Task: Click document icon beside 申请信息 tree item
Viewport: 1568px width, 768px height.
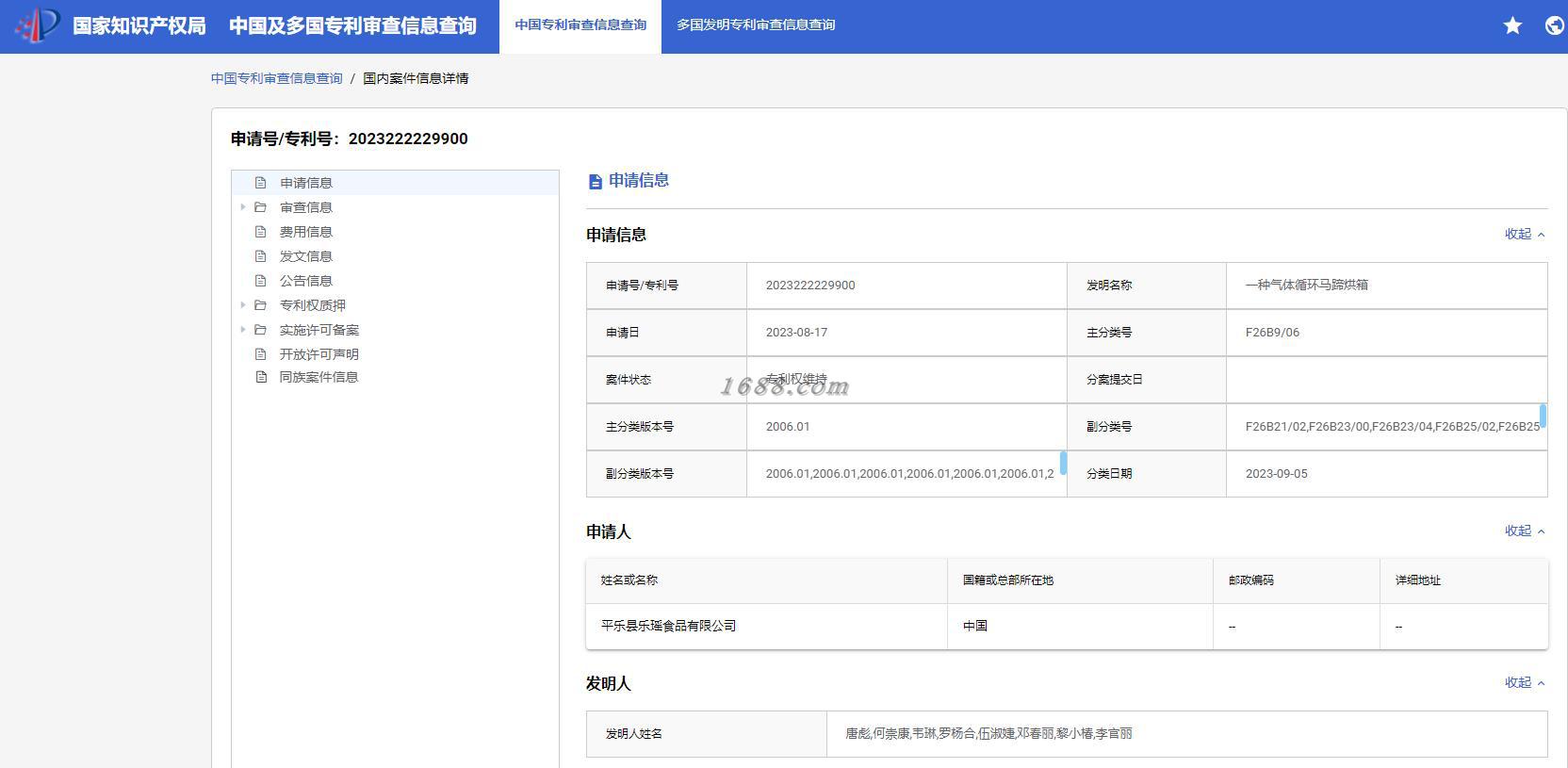Action: click(x=261, y=183)
